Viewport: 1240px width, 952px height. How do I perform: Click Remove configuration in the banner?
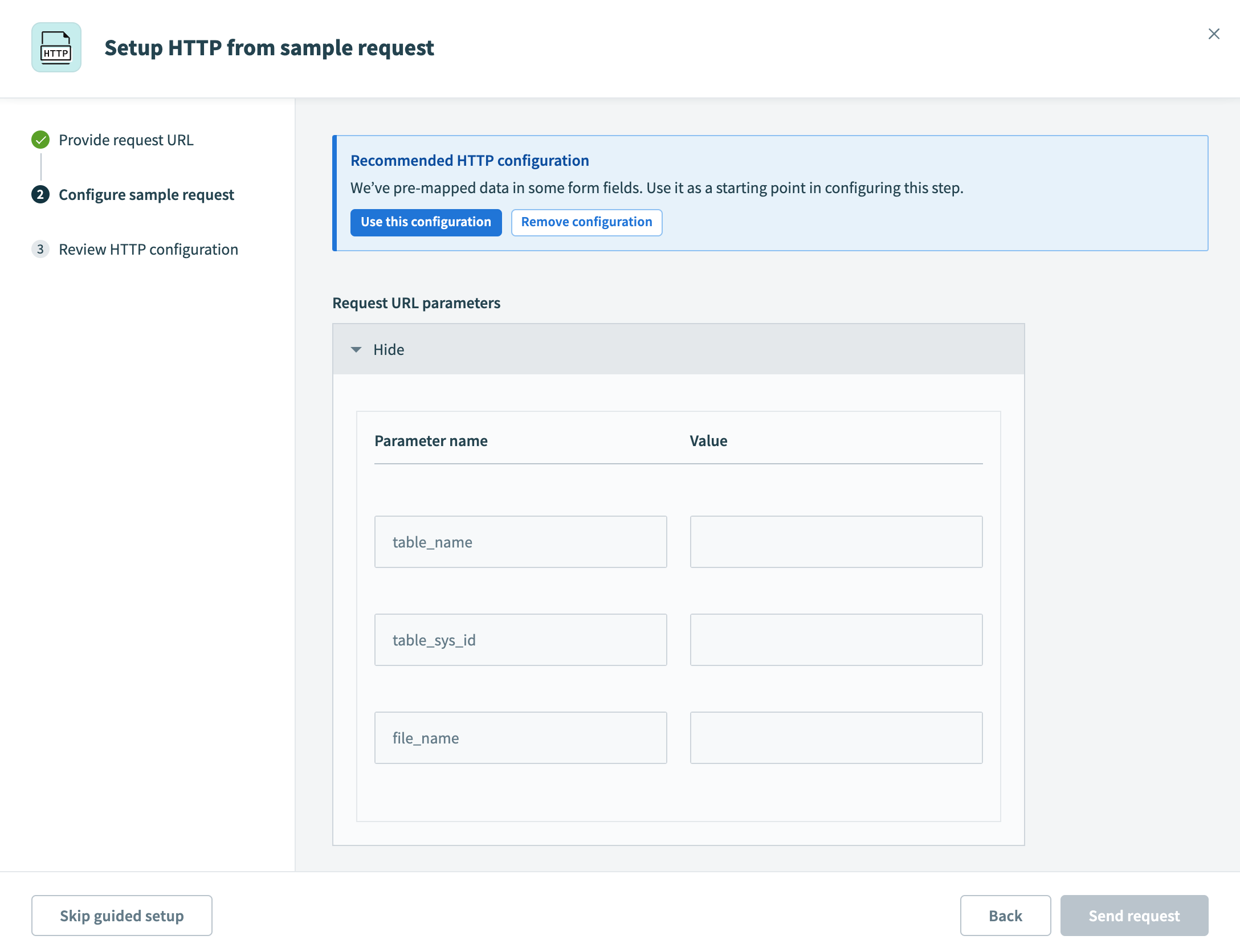click(586, 222)
